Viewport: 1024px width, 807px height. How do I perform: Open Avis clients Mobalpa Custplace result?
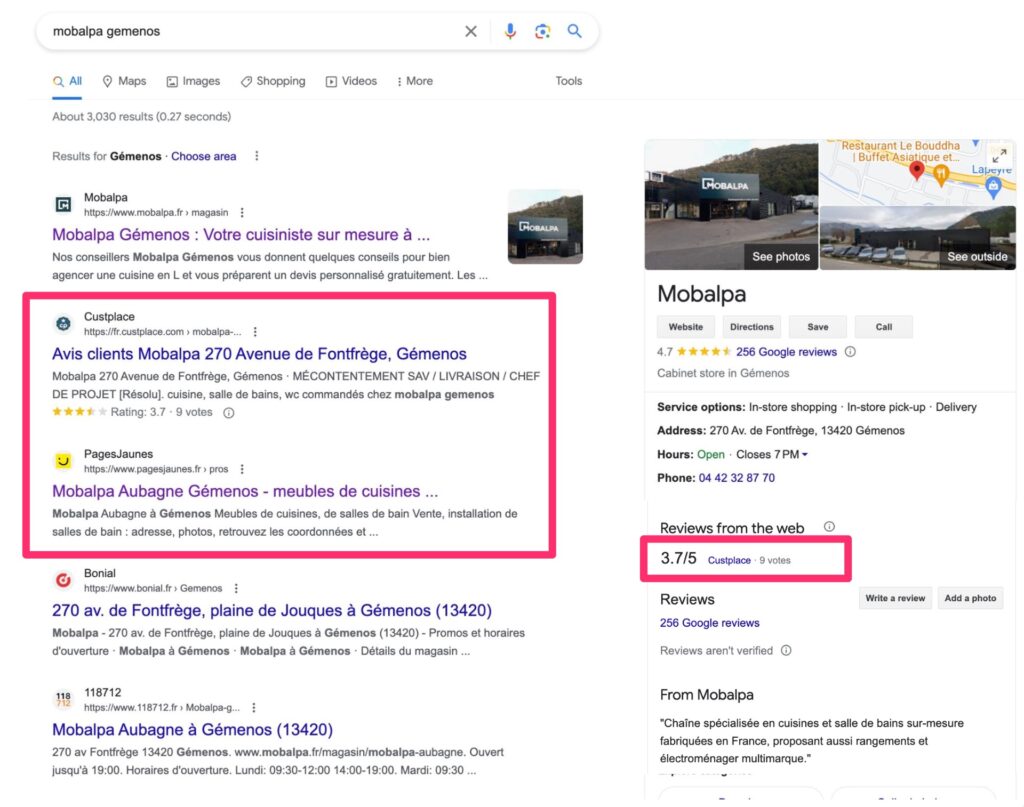coord(259,354)
